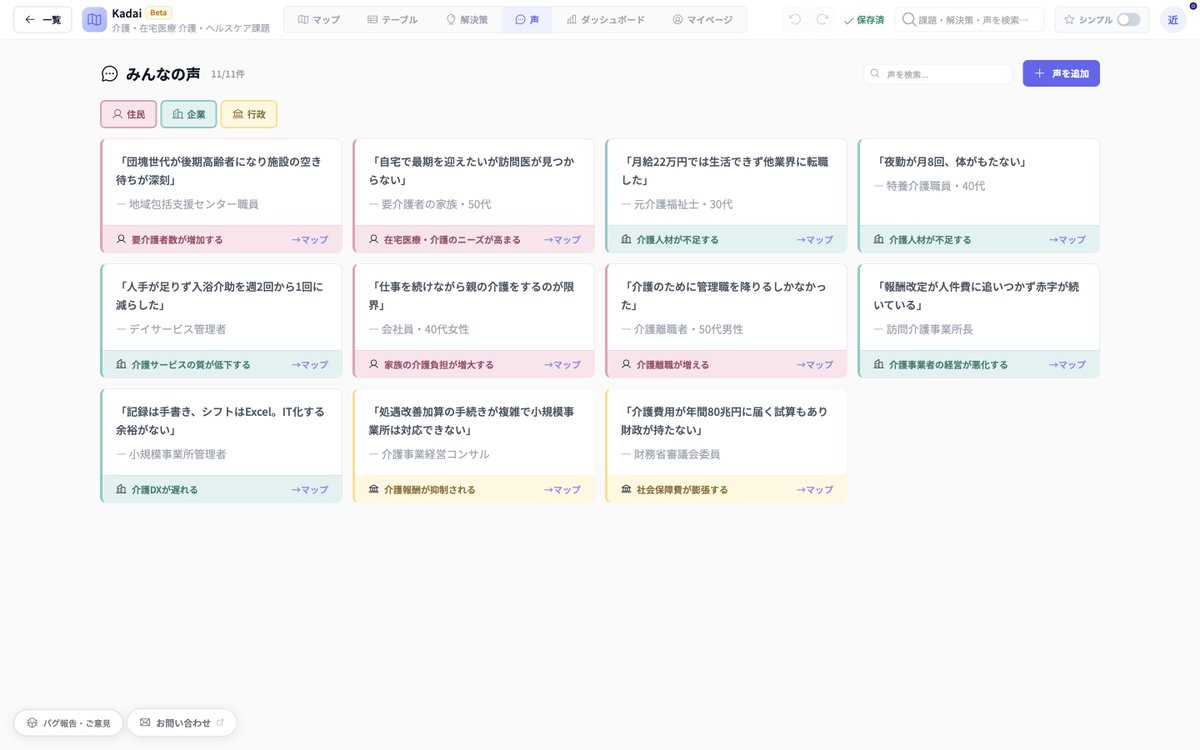Toggle the 行政 filter chip

[248, 114]
